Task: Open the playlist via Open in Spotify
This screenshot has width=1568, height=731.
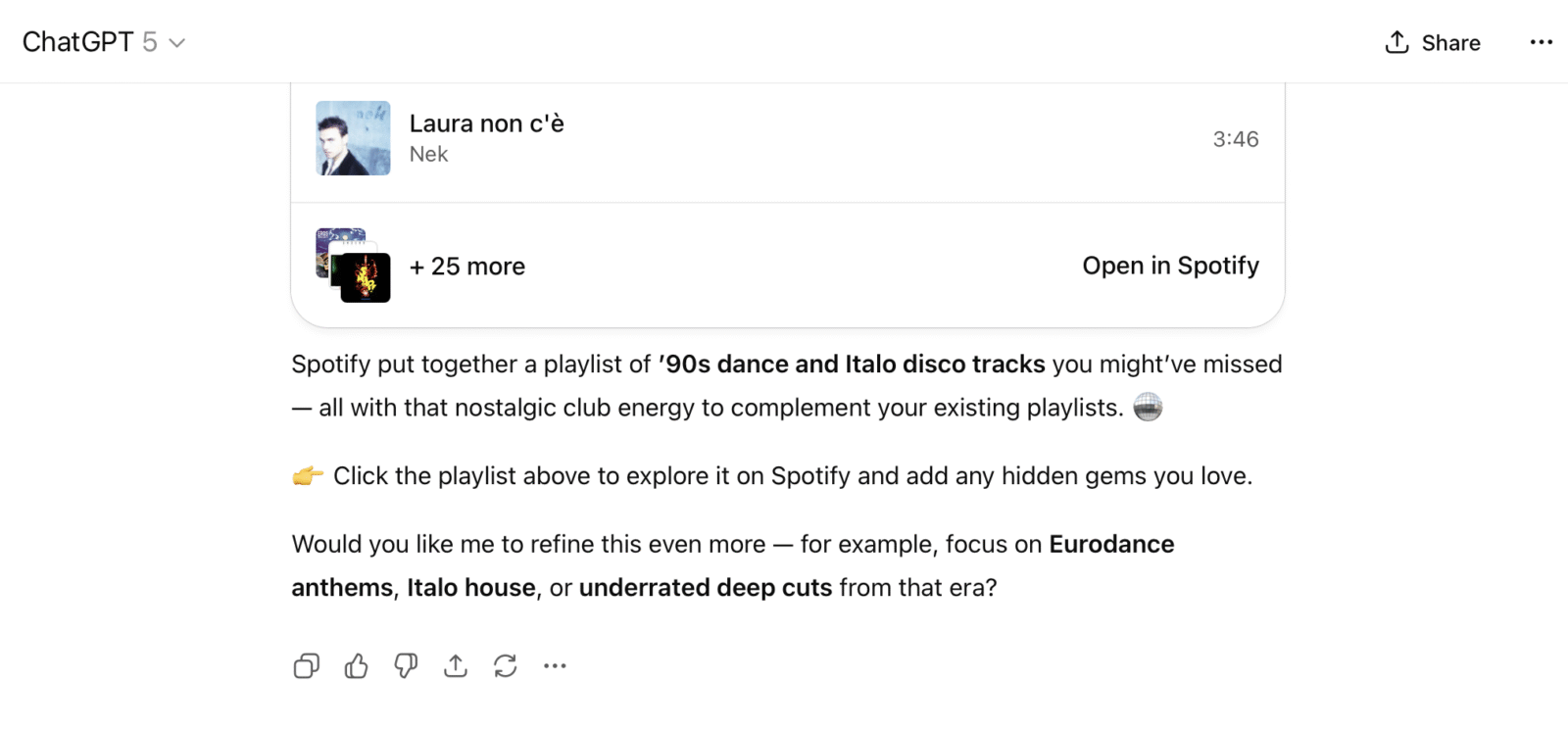Action: 1170,266
